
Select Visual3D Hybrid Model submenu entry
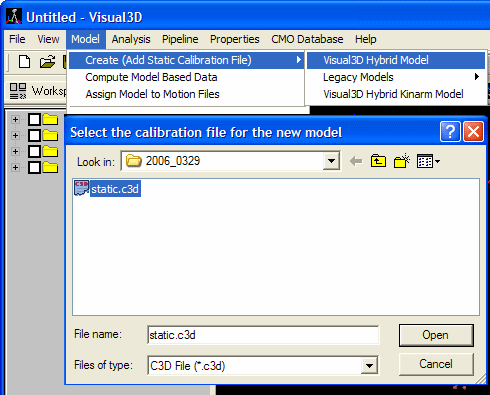[x=396, y=60]
